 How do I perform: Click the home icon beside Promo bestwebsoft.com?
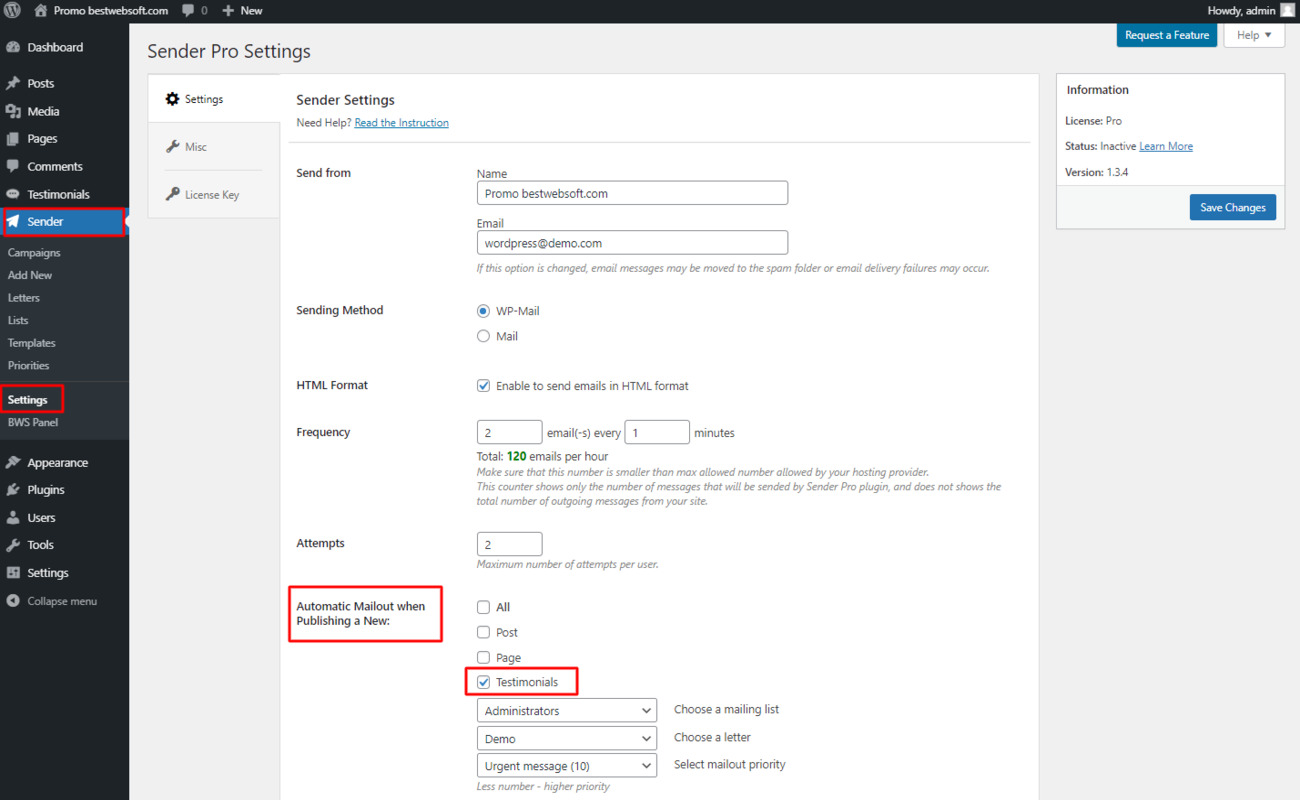[41, 10]
